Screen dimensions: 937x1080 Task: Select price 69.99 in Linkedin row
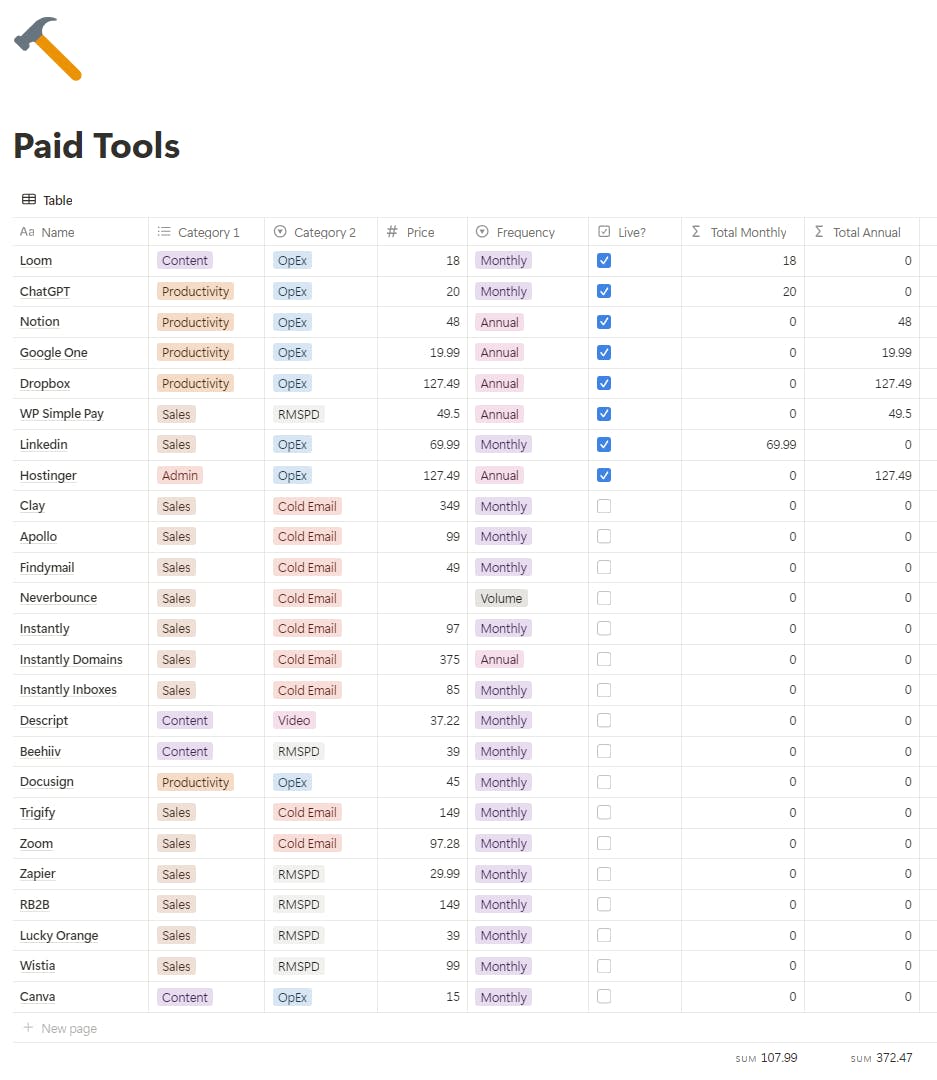click(444, 444)
